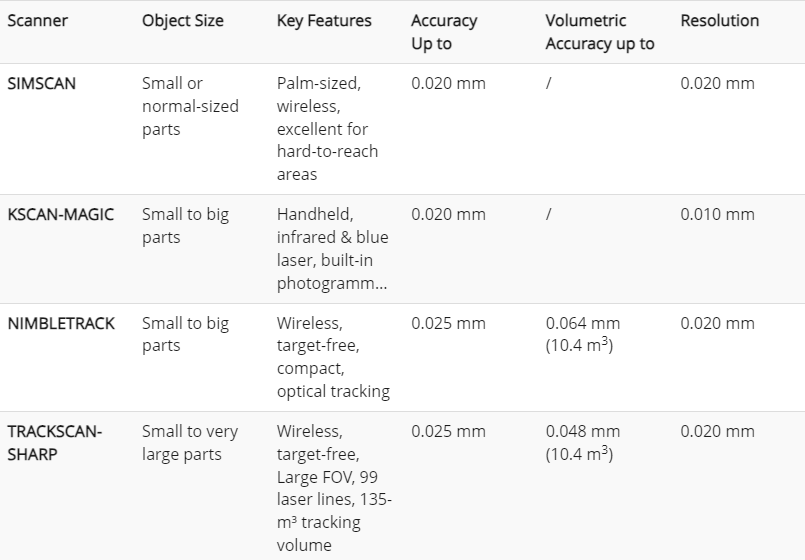This screenshot has width=805, height=560.
Task: Select the NIMBLETRACK scanner name
Action: (61, 323)
